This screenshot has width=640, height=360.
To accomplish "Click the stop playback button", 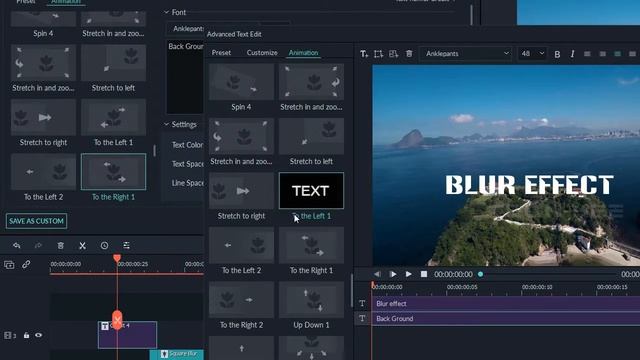I will 424,274.
